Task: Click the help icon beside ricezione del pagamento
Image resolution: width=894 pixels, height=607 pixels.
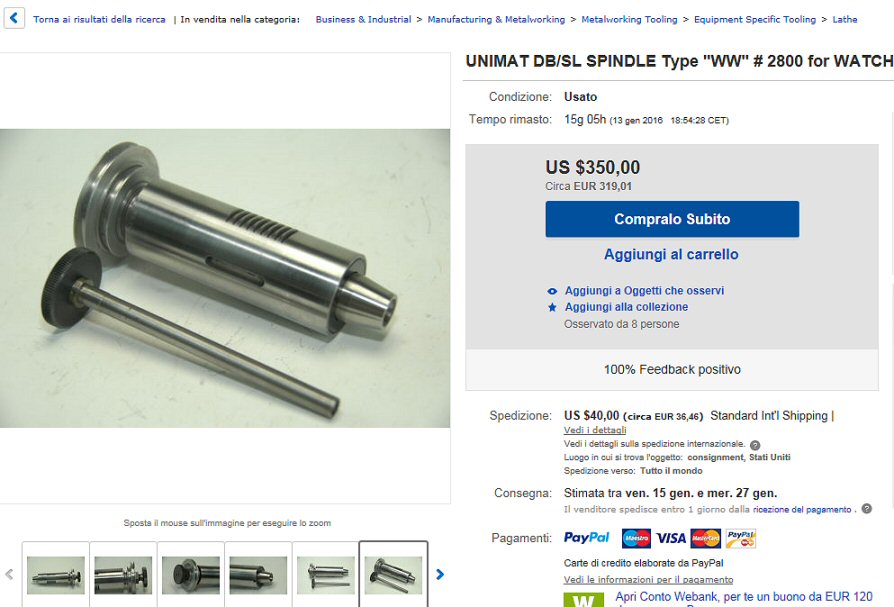Action: pyautogui.click(x=867, y=508)
